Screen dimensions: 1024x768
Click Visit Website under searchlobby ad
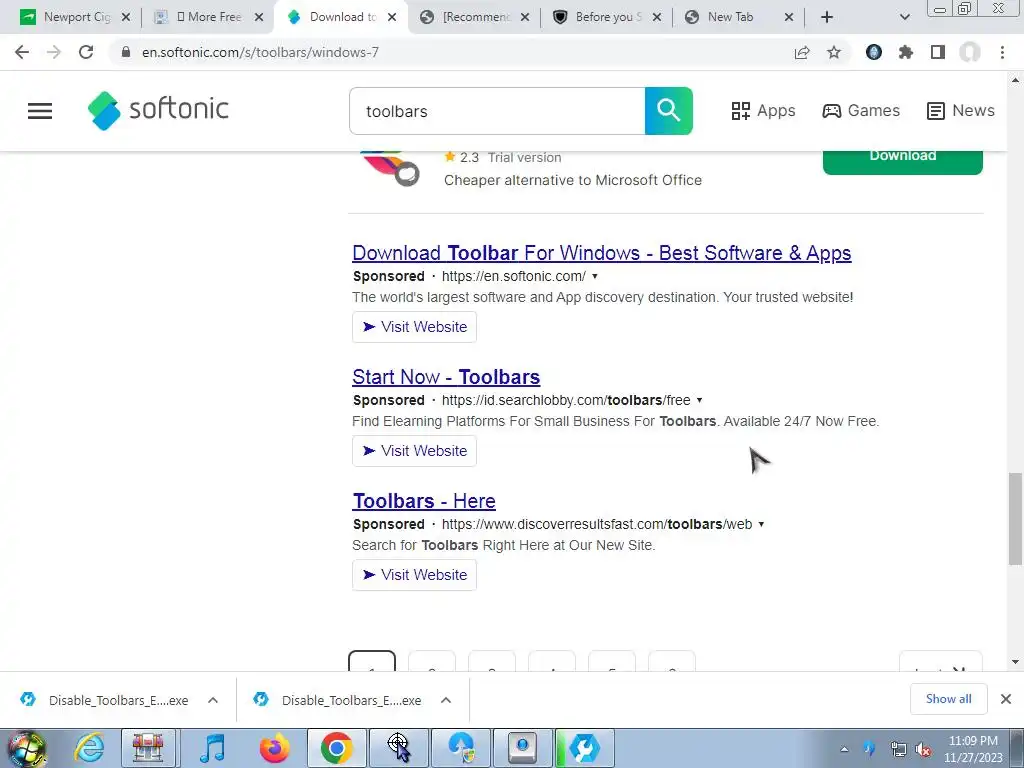click(414, 451)
